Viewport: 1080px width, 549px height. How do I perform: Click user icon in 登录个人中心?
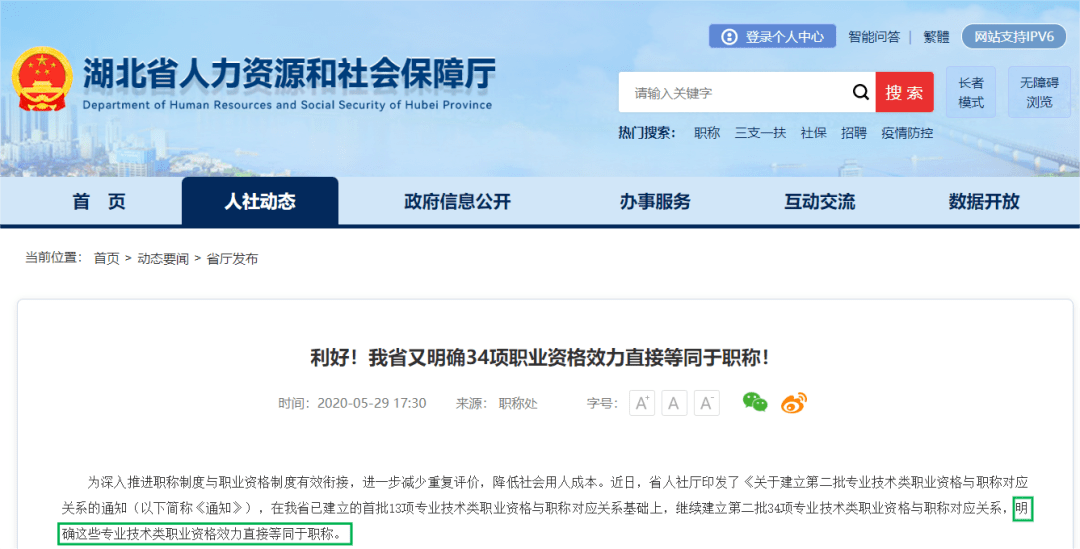point(729,37)
